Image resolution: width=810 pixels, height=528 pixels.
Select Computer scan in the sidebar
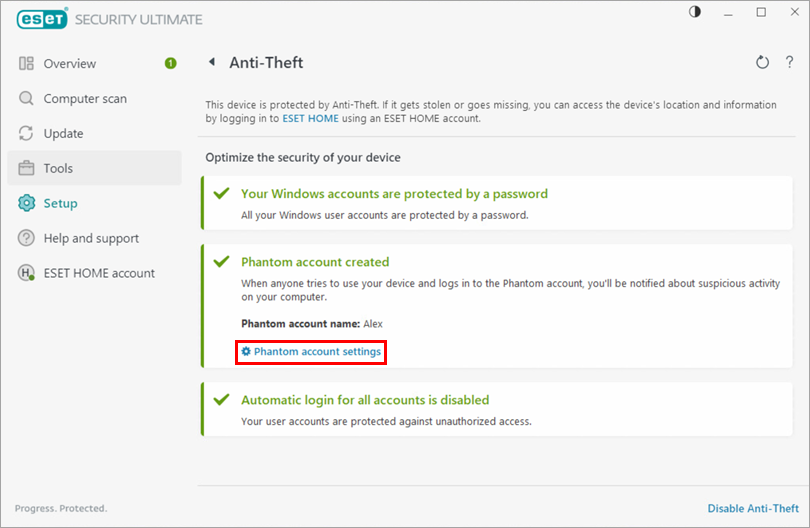[85, 99]
